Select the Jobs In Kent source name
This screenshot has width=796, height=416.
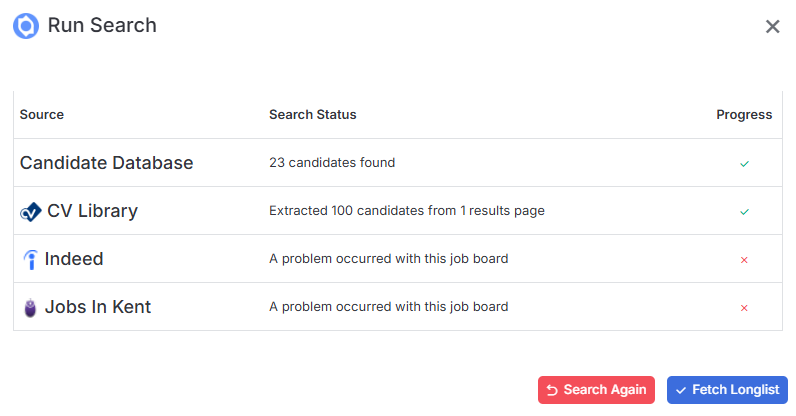pyautogui.click(x=98, y=307)
